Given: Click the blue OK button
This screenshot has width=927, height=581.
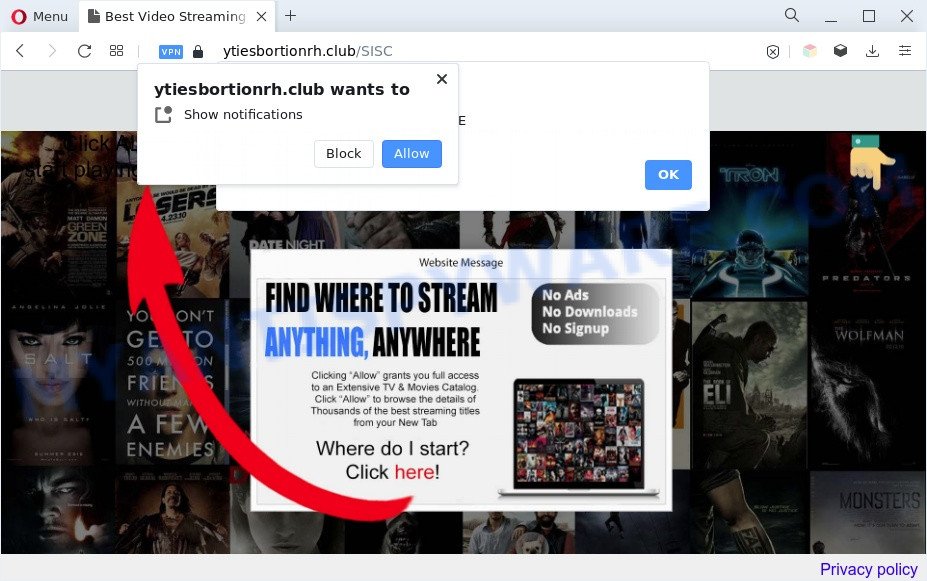Looking at the screenshot, I should click(x=668, y=174).
